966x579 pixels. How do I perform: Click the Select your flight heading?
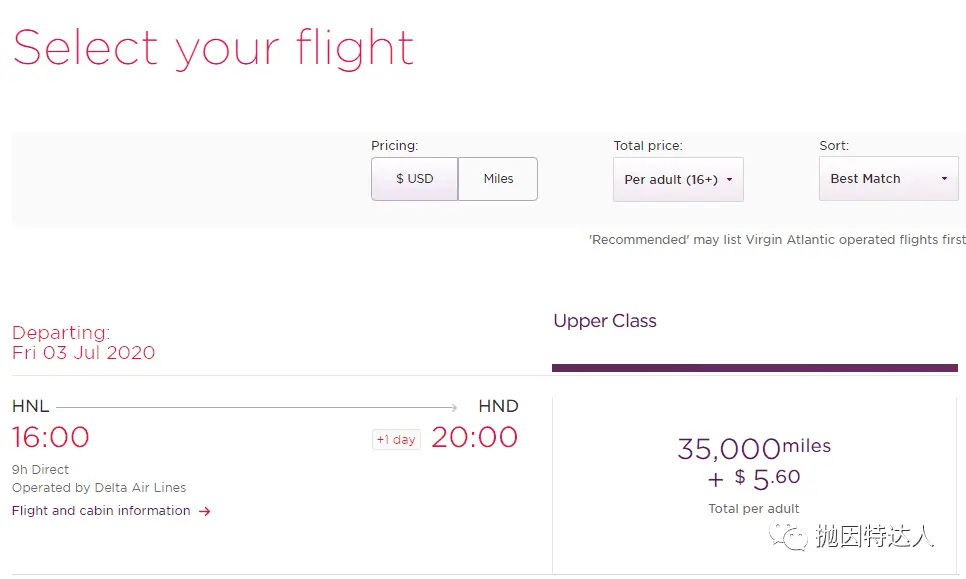[x=213, y=49]
